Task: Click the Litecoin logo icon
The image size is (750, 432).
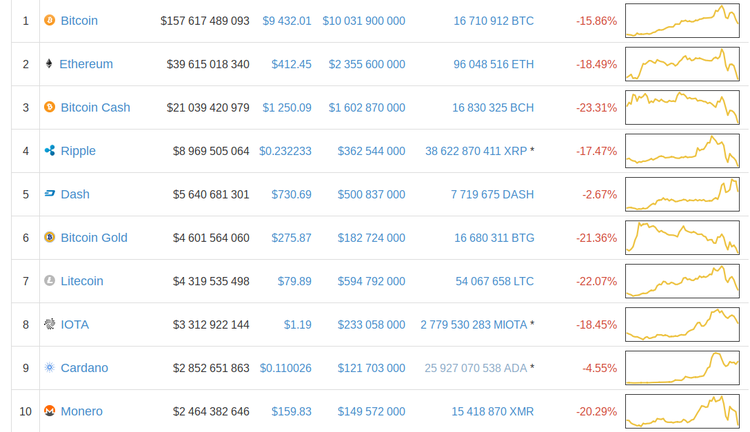Action: click(x=50, y=281)
